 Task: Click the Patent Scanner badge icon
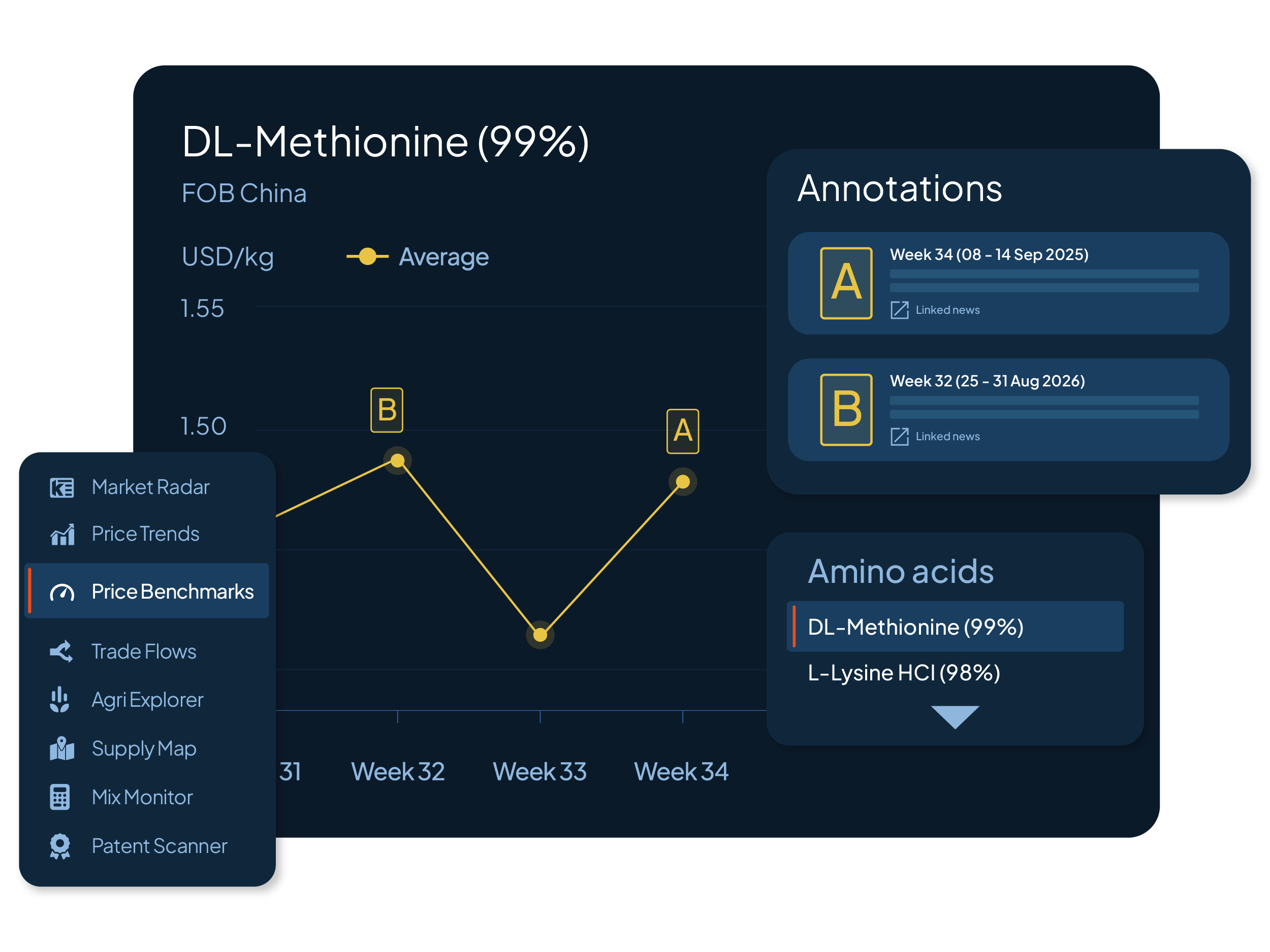coord(60,846)
